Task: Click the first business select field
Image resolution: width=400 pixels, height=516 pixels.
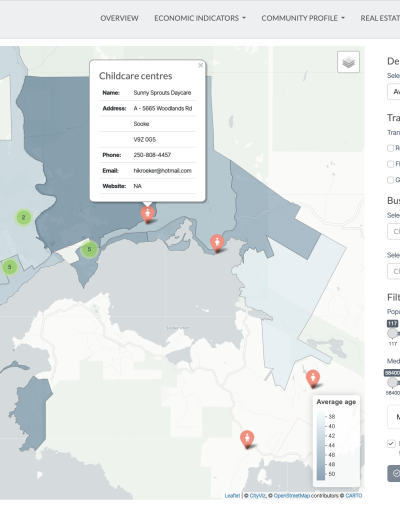Action: click(394, 231)
